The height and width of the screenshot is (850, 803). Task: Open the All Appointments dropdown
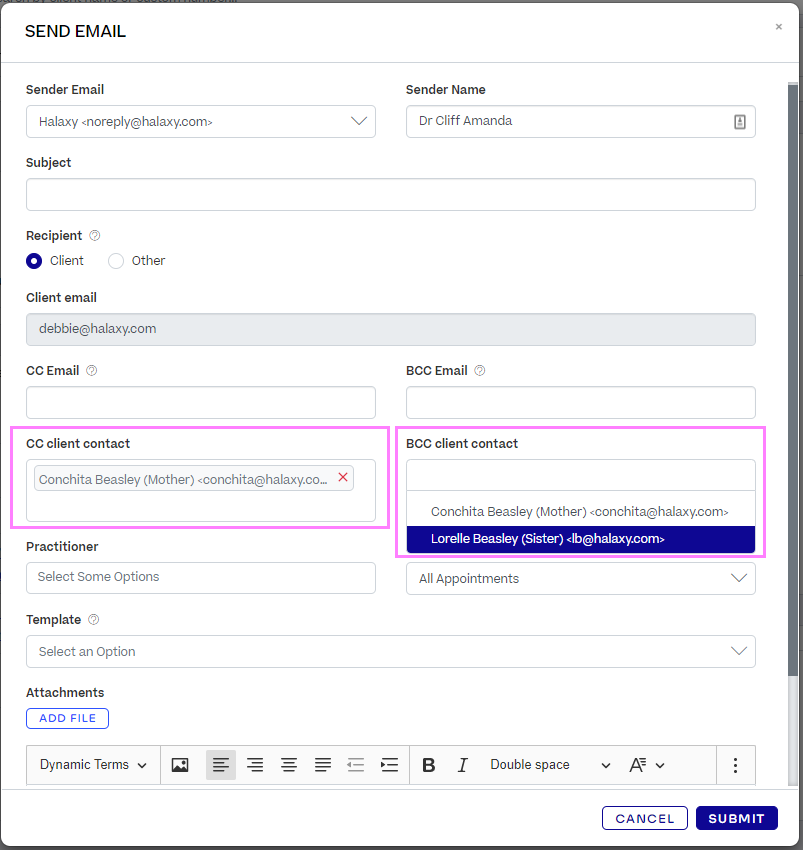(581, 578)
